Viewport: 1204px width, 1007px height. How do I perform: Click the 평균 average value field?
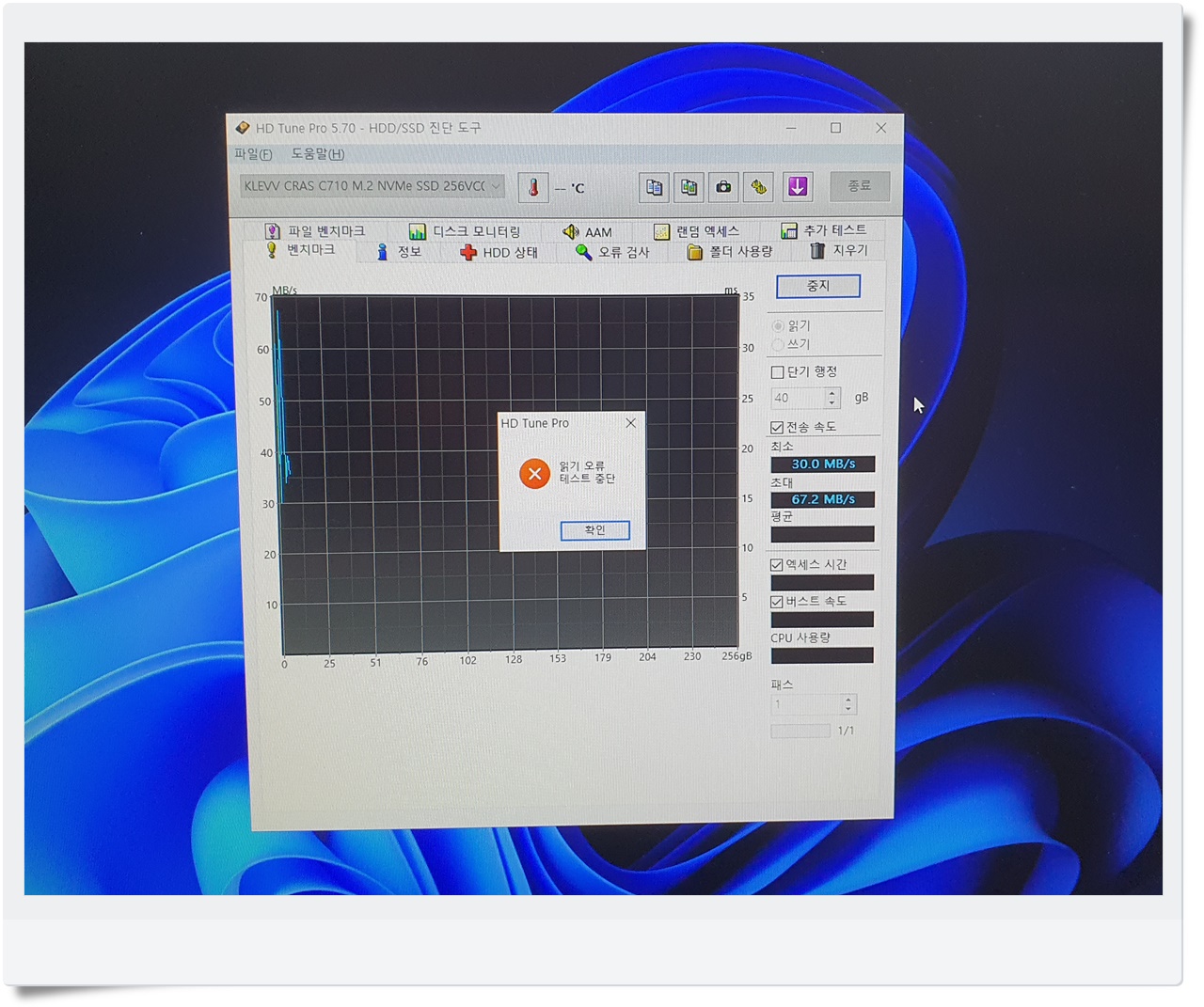click(x=823, y=535)
